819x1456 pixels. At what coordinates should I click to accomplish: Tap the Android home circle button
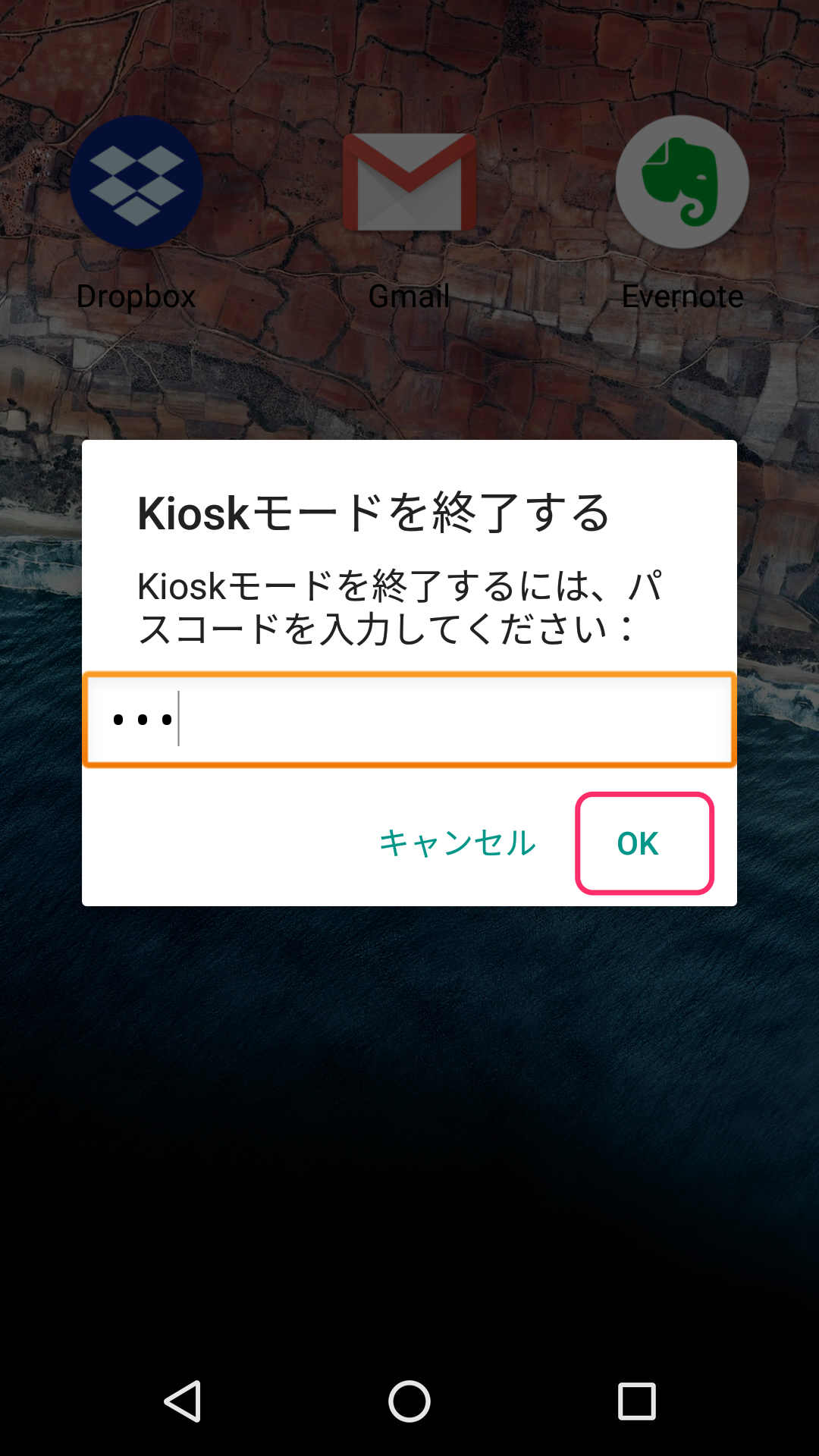[x=409, y=1401]
